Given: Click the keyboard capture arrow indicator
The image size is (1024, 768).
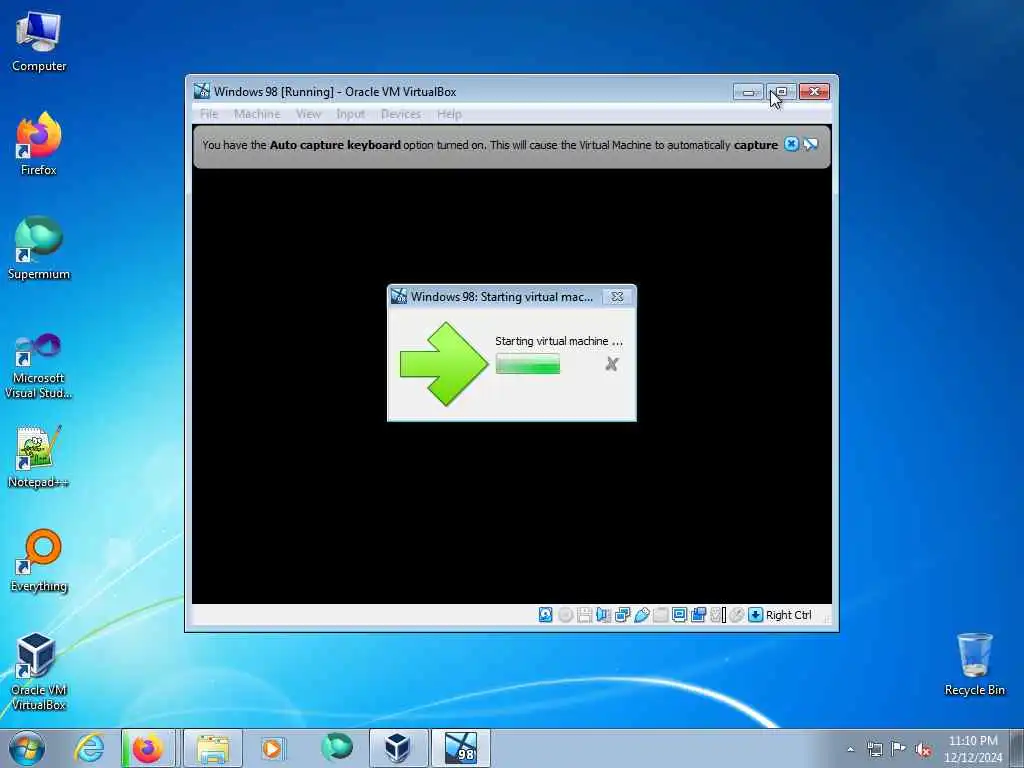Looking at the screenshot, I should 756,615.
